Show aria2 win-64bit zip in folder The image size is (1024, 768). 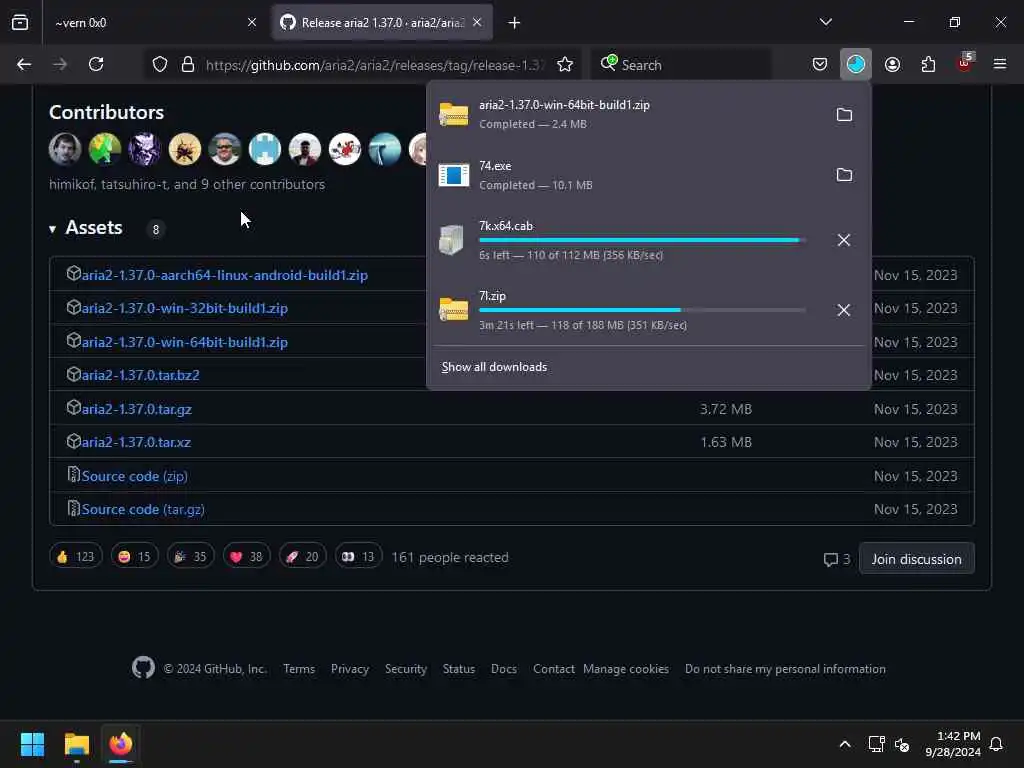(x=844, y=115)
